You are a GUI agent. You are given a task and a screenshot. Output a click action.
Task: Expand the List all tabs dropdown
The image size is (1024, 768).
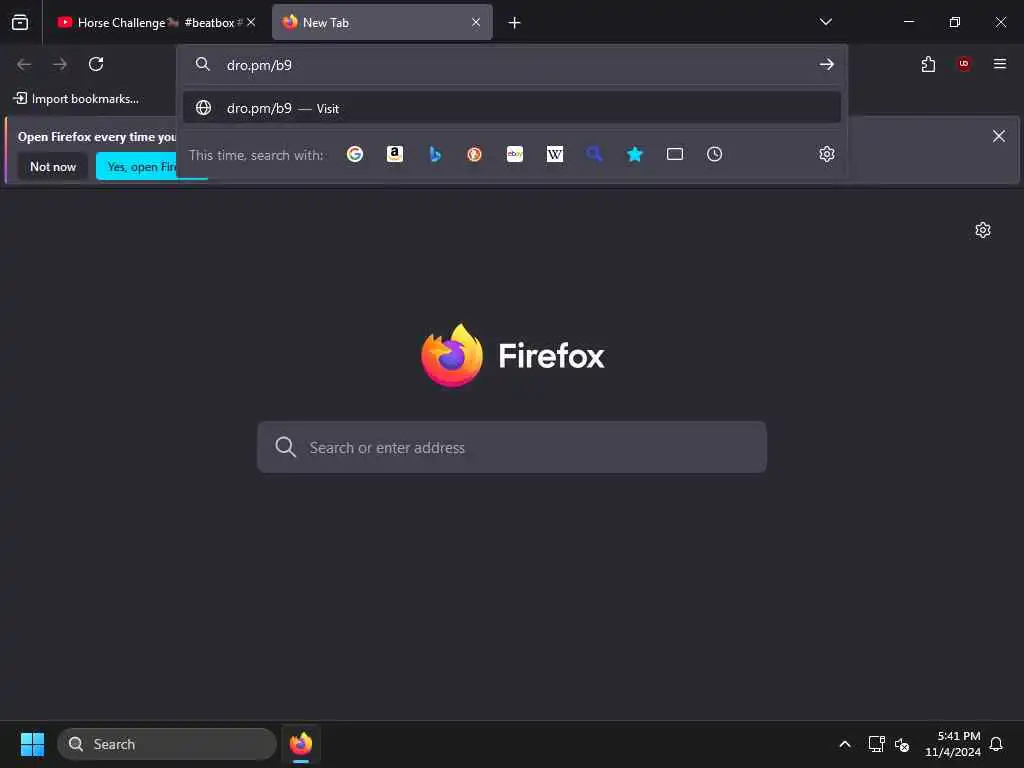(825, 22)
